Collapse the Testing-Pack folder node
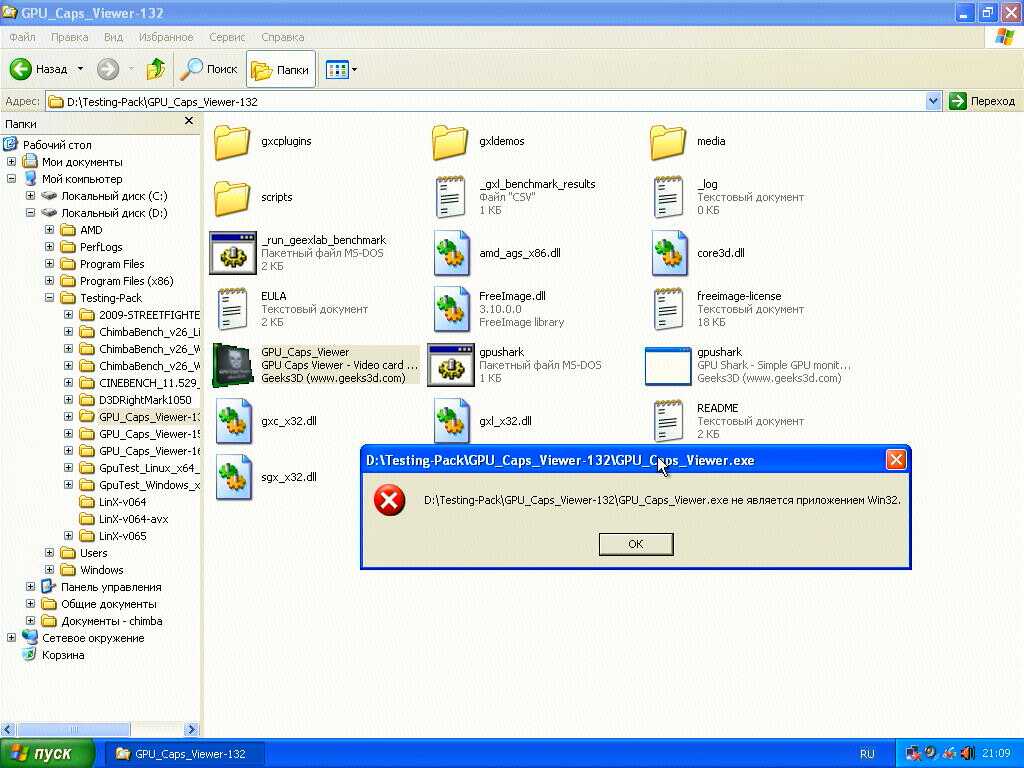 (49, 297)
